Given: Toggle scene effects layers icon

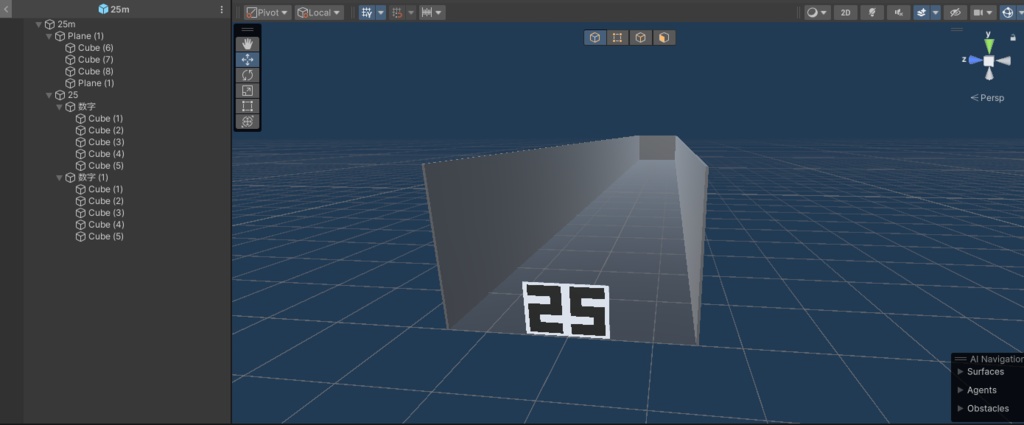Looking at the screenshot, I should click(921, 12).
